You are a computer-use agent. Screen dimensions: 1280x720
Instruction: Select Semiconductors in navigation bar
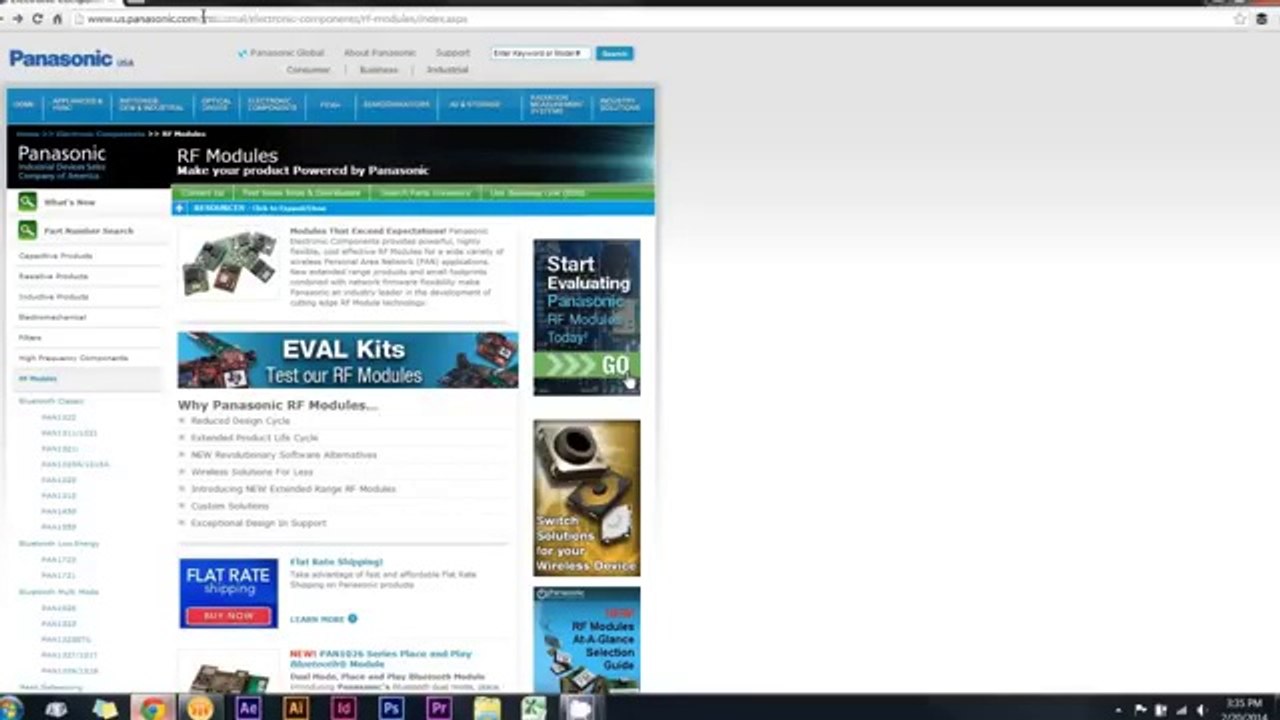pos(396,105)
